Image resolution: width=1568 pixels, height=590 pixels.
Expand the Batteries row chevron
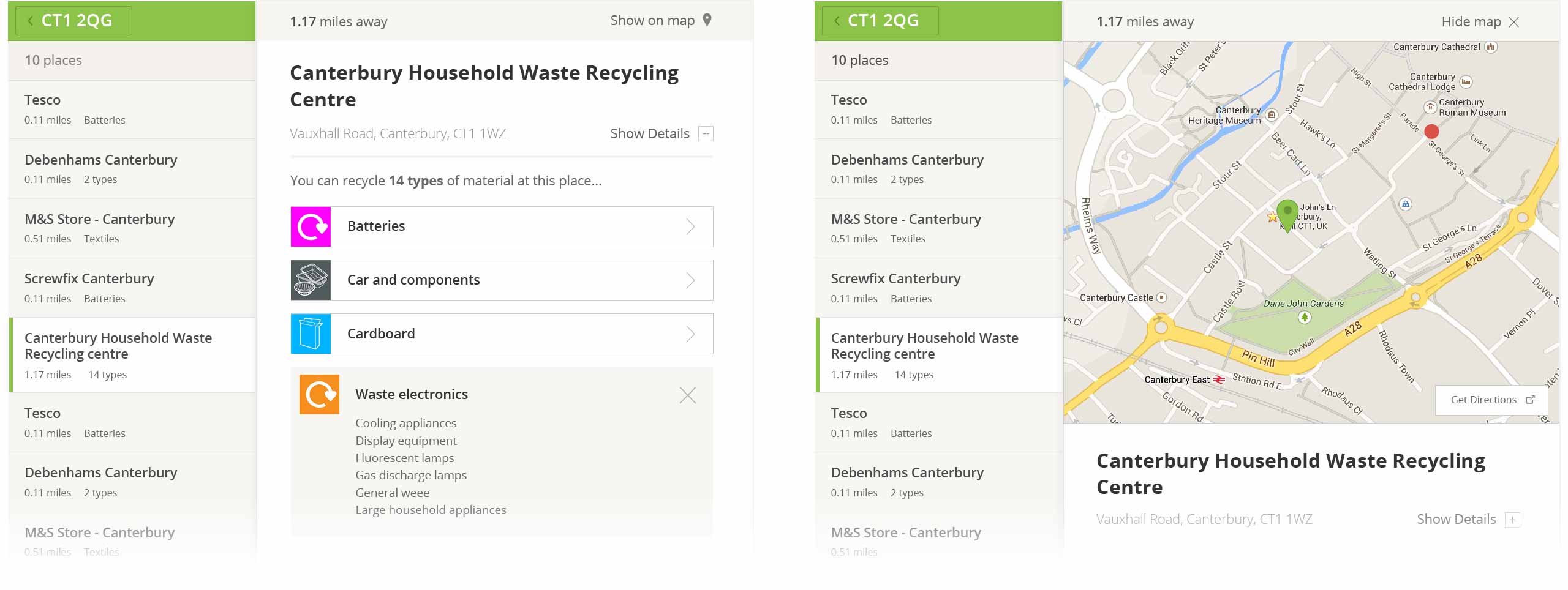coord(691,227)
